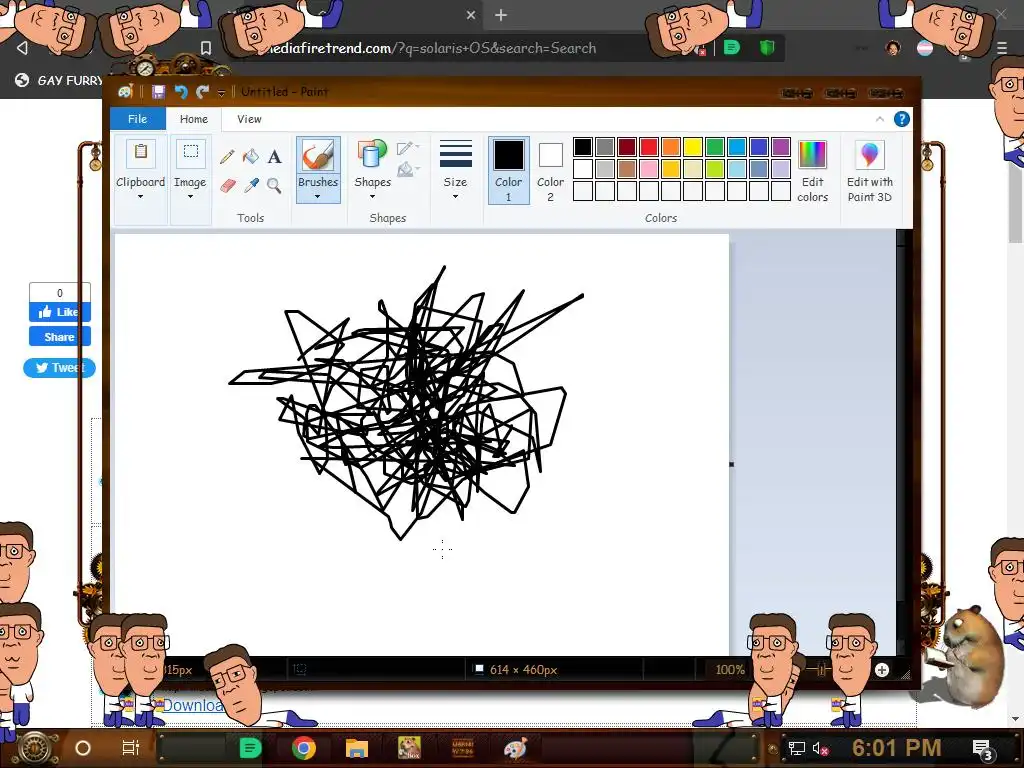Expand the Image dropdown arrow

tap(190, 197)
